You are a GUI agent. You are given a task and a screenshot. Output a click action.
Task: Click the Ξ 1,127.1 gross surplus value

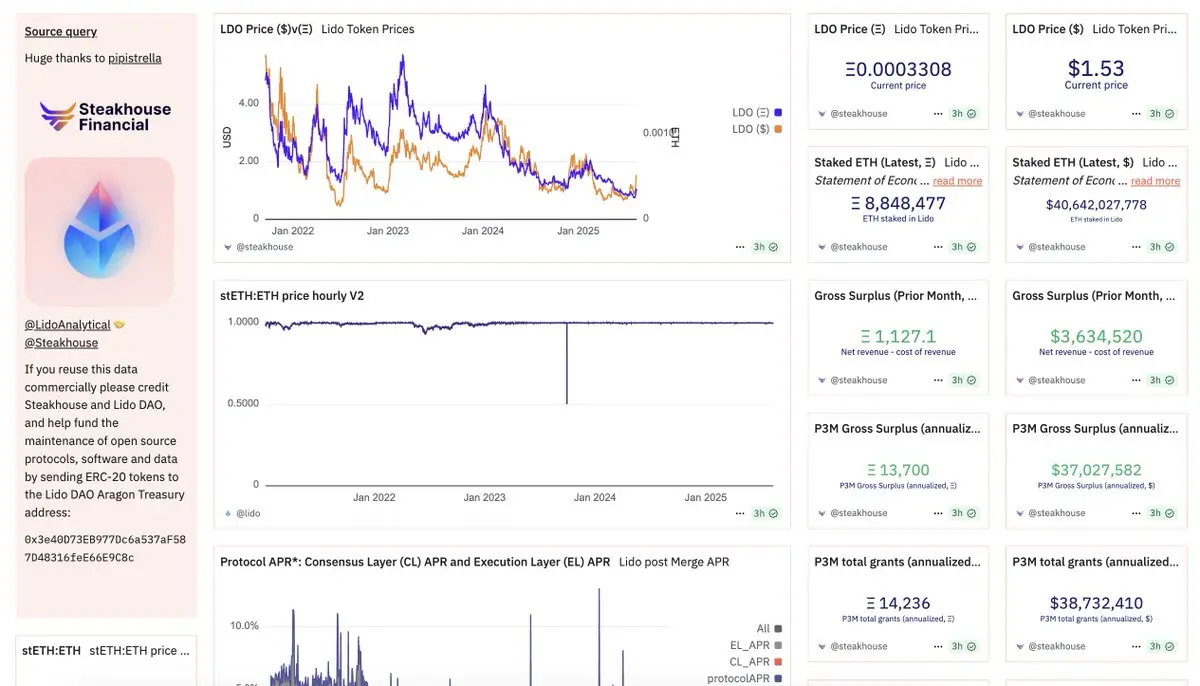[x=898, y=337]
